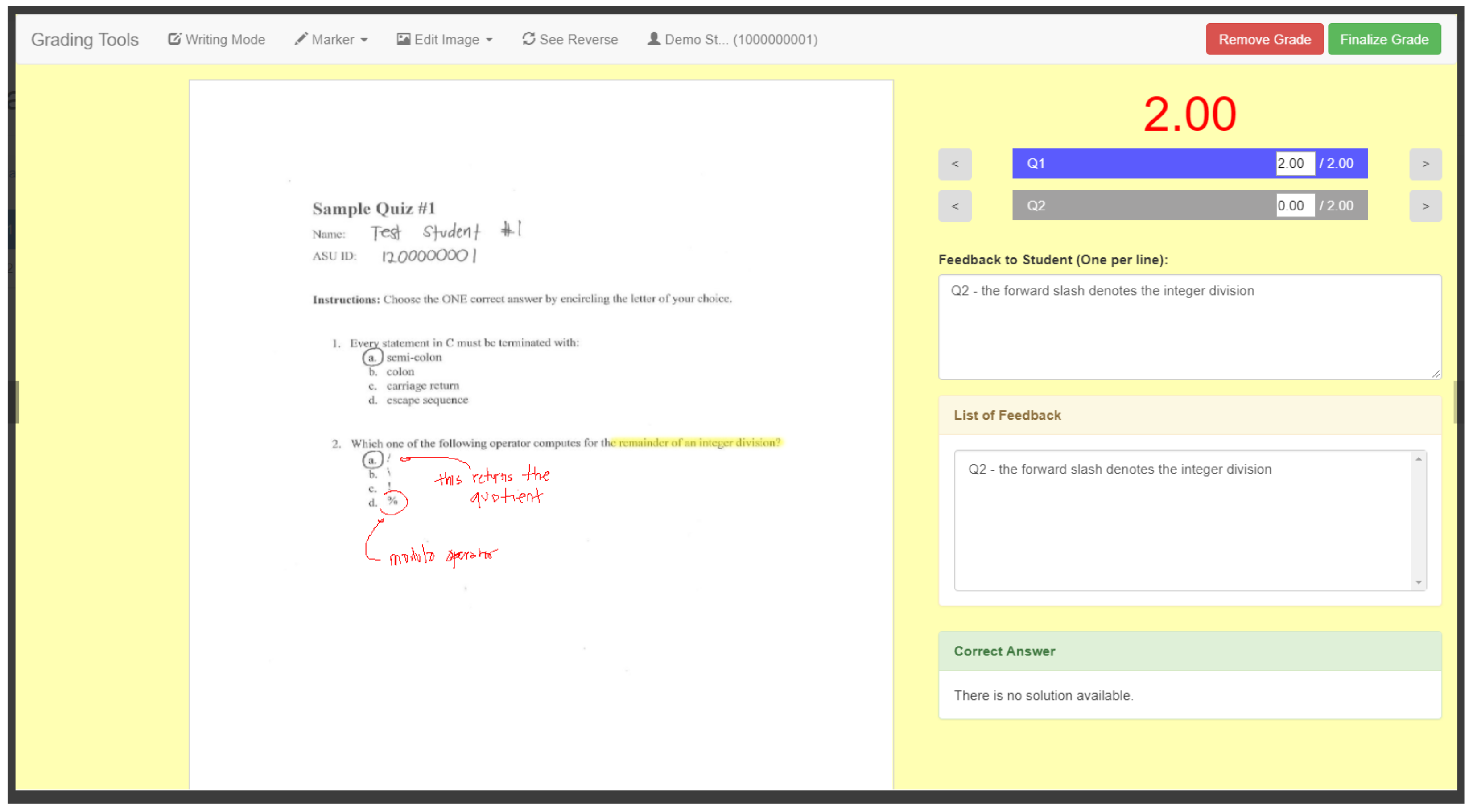Click the Marker pencil icon
The height and width of the screenshot is (812, 1473).
301,39
